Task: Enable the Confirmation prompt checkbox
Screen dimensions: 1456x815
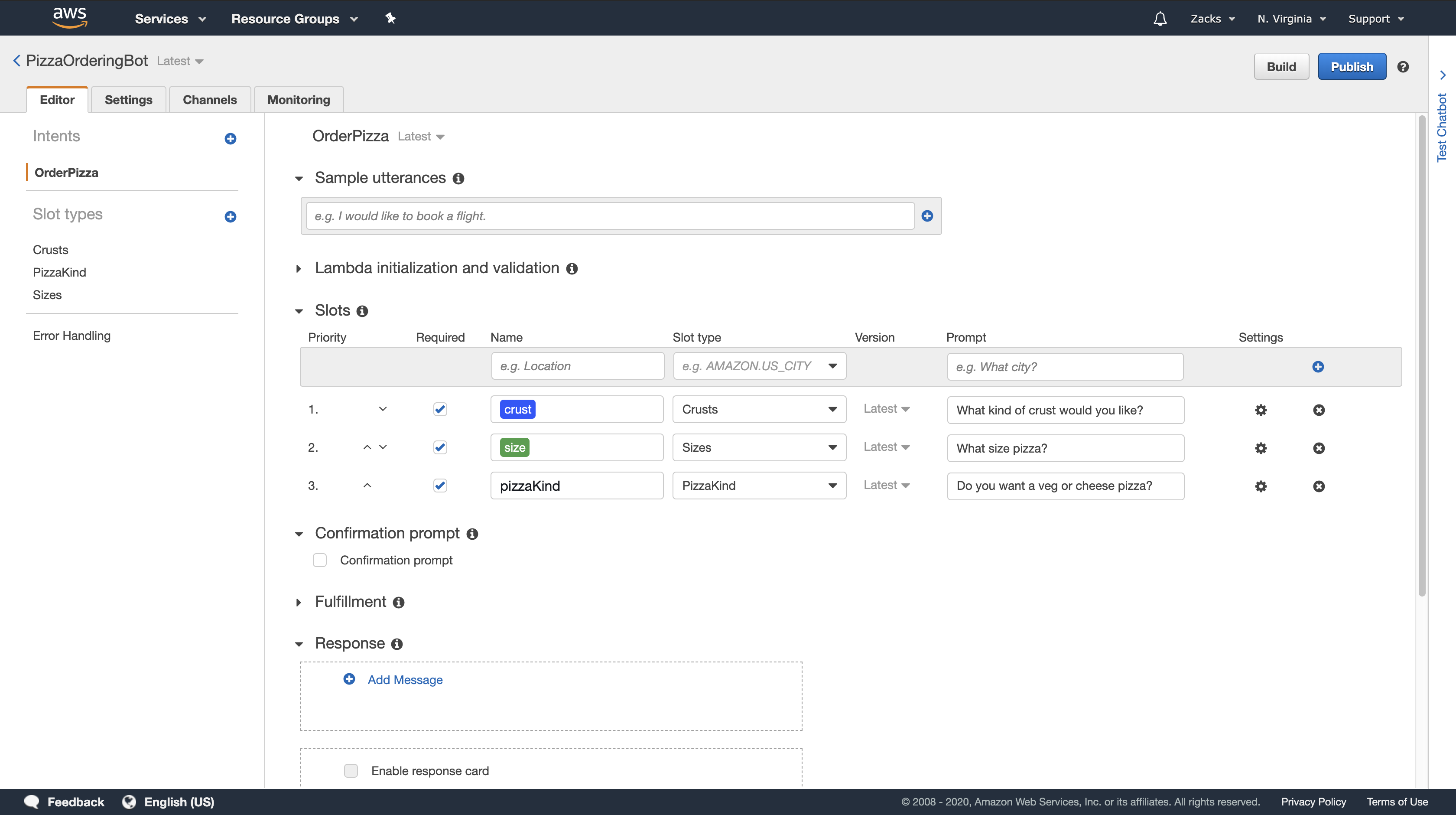Action: coord(320,560)
